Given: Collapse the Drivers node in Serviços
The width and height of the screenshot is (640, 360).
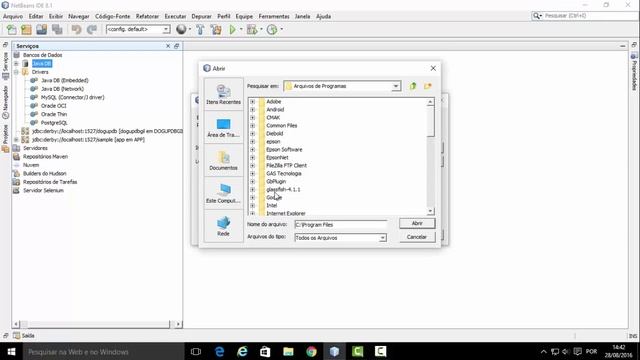Looking at the screenshot, I should coord(16,72).
